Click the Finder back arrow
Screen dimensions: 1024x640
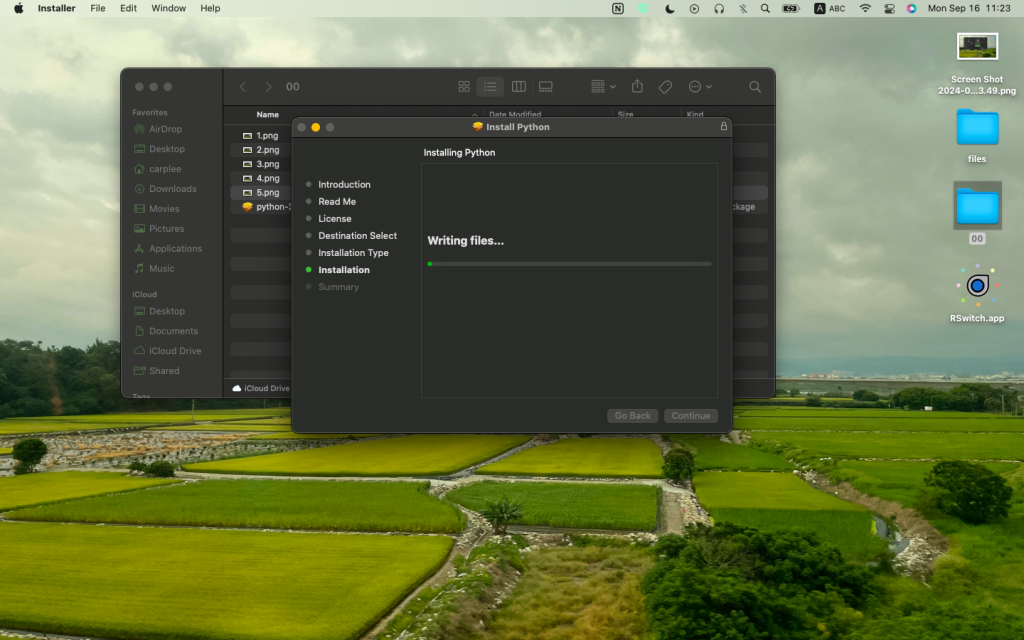tap(242, 87)
